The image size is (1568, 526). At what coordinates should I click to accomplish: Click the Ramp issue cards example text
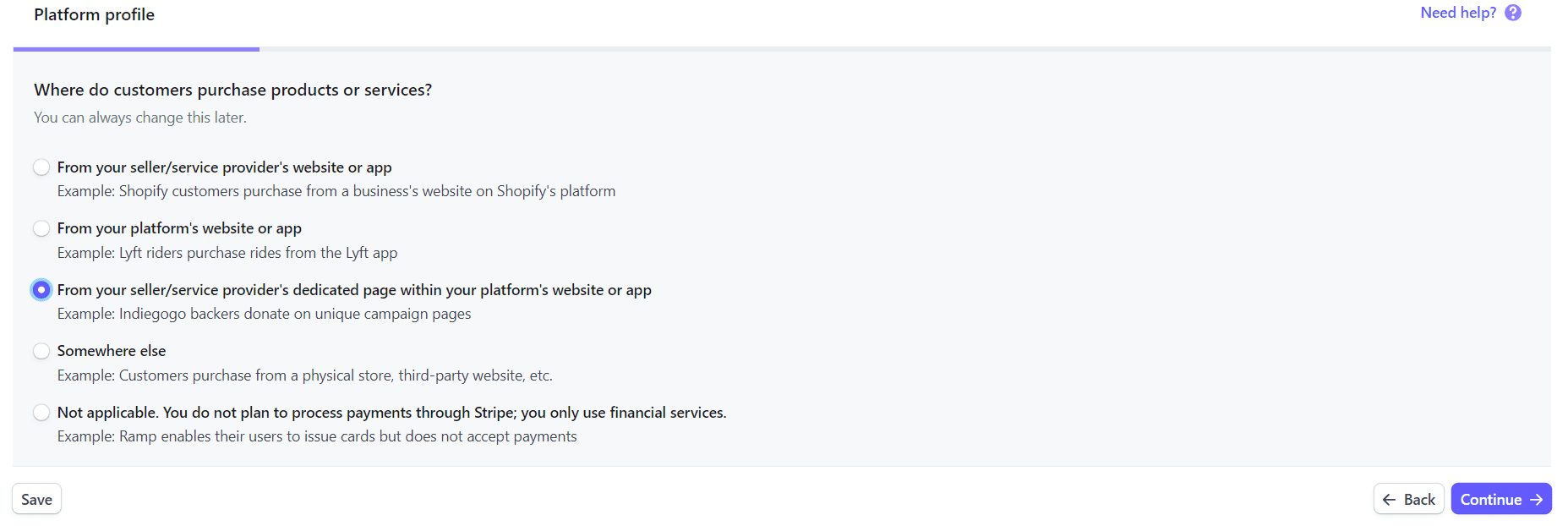(x=317, y=436)
